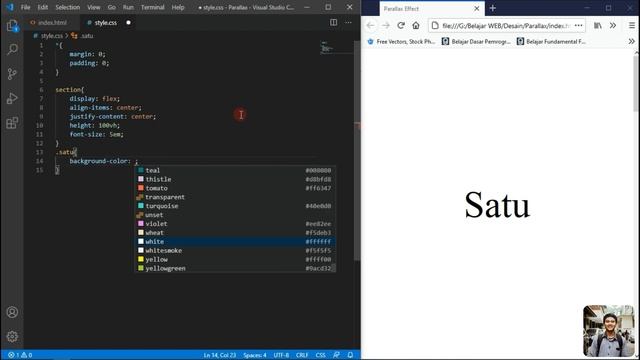The height and width of the screenshot is (360, 640).
Task: Go forward in Firefox browser
Action: pyautogui.click(x=385, y=25)
